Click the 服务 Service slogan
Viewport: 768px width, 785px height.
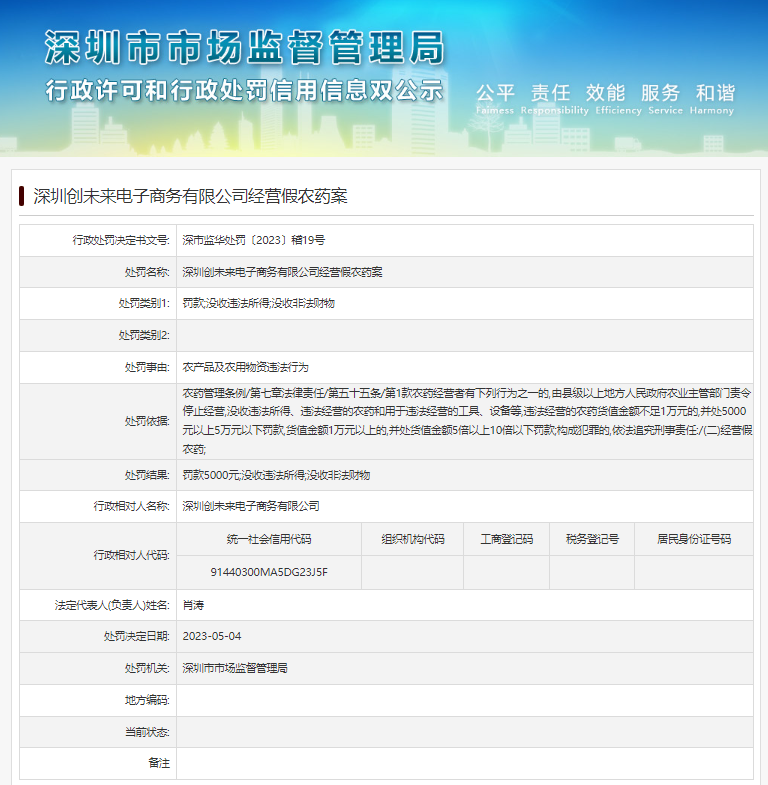665,99
